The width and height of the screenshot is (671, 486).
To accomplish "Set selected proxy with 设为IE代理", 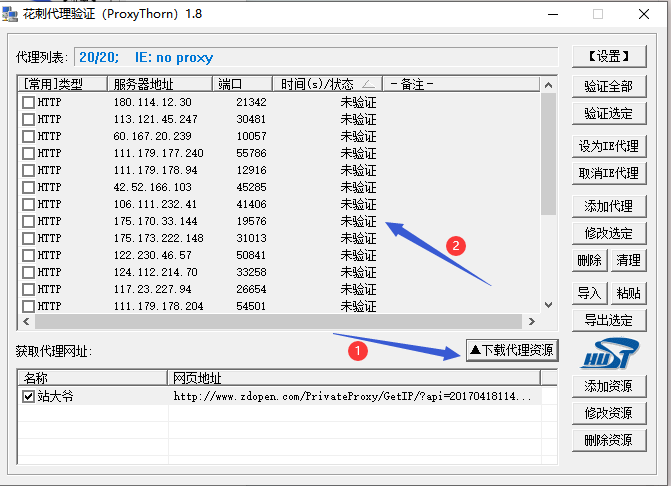I will pos(608,146).
